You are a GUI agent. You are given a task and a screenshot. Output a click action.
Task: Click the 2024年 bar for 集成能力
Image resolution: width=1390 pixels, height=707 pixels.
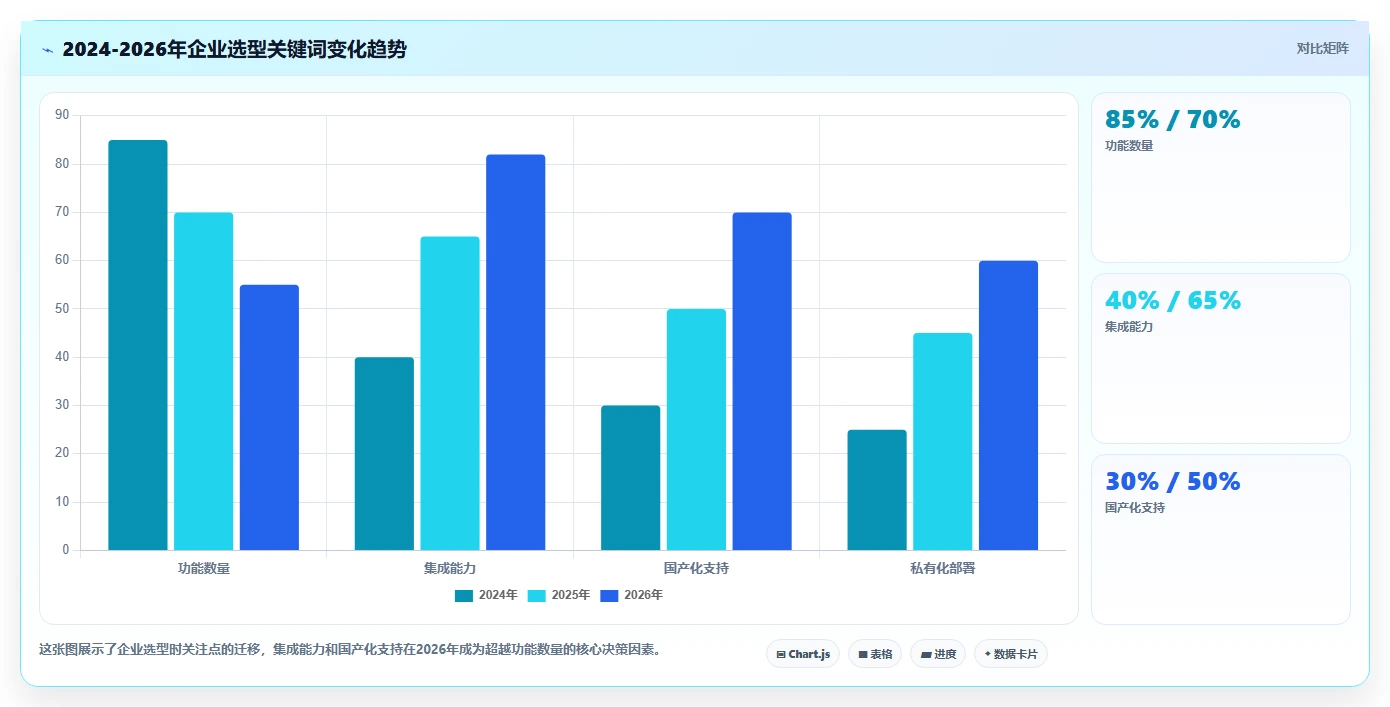(384, 454)
